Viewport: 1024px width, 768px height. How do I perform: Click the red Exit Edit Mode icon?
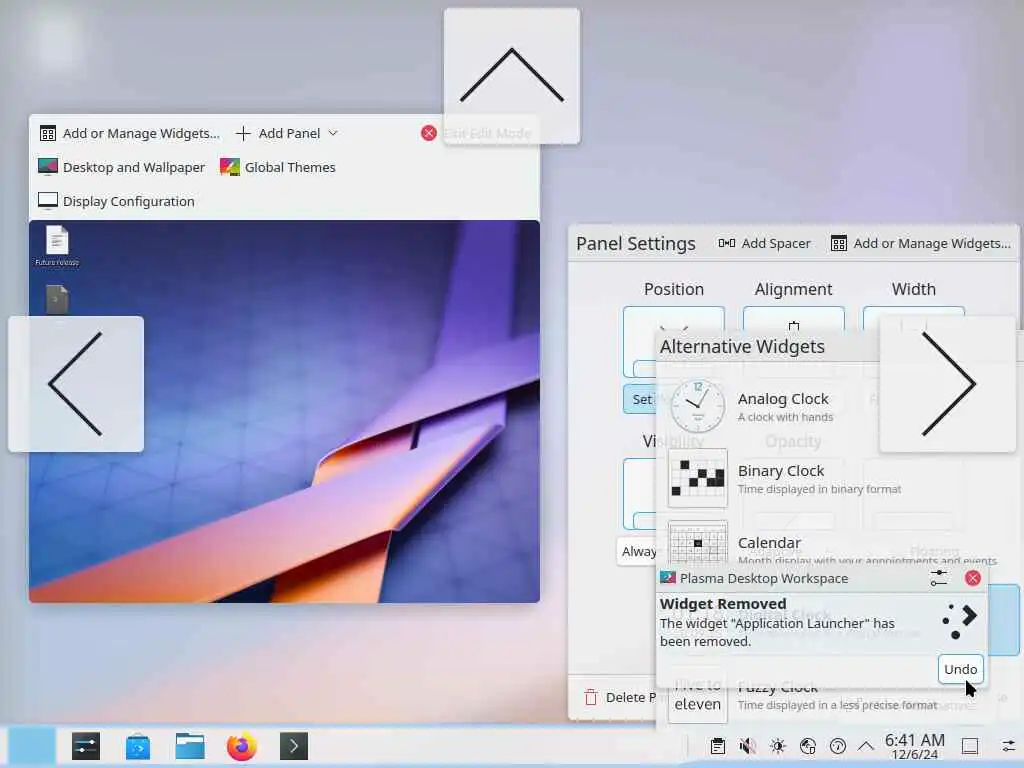click(428, 133)
